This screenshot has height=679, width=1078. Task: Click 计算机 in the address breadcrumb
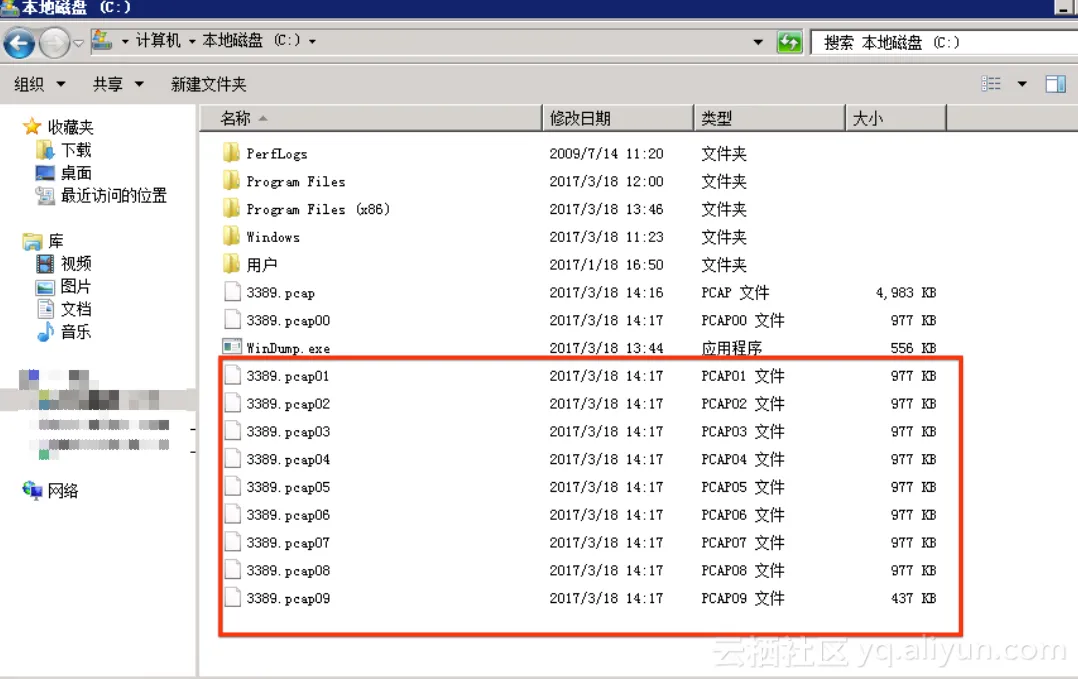tap(158, 41)
